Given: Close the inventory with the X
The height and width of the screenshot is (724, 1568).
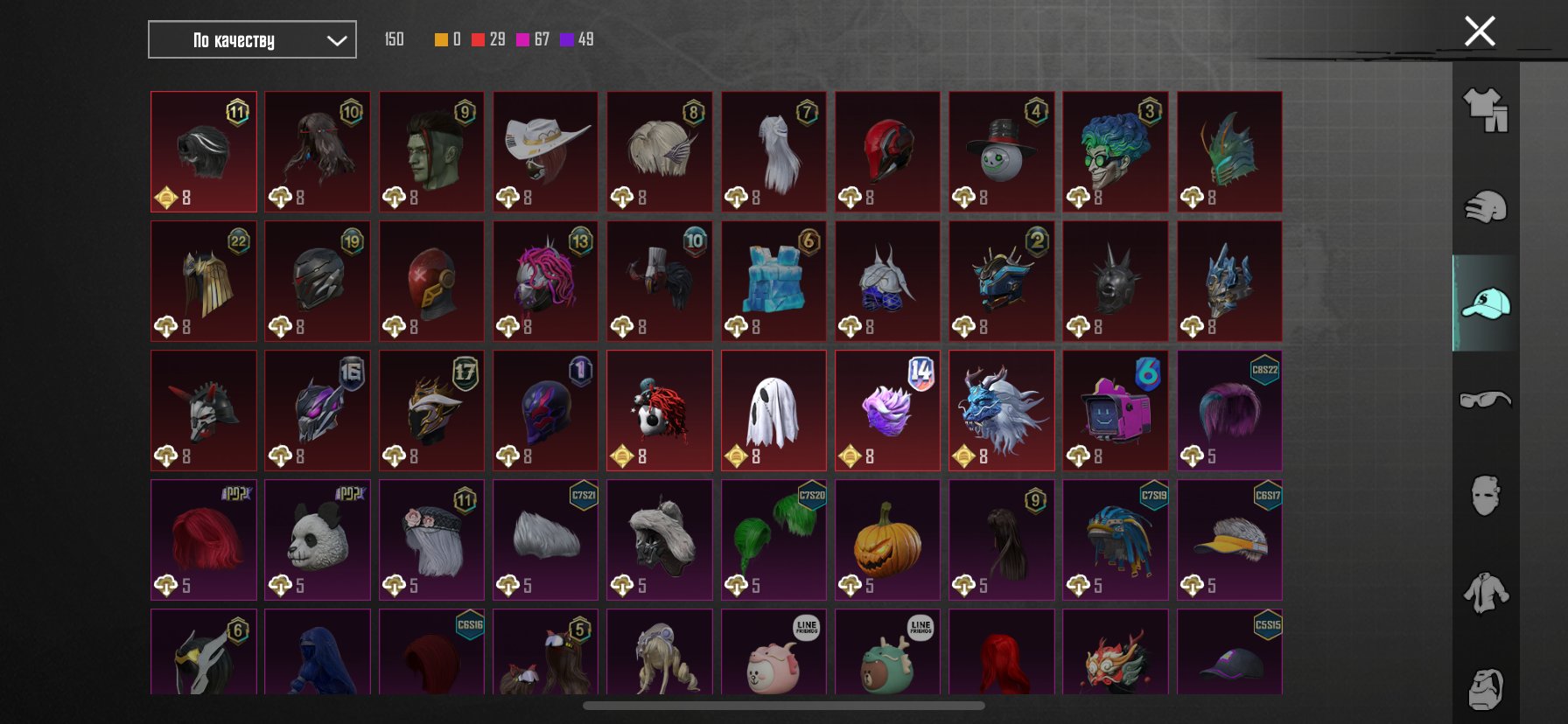Looking at the screenshot, I should 1480,31.
